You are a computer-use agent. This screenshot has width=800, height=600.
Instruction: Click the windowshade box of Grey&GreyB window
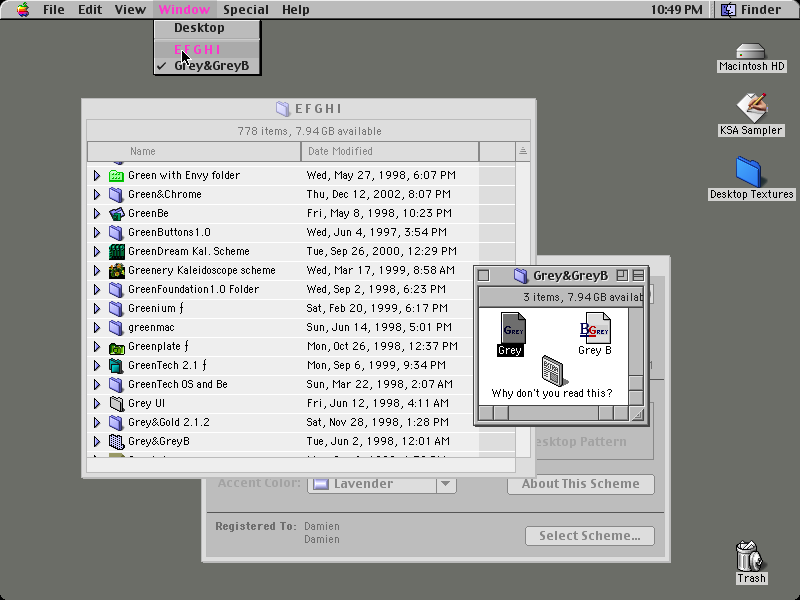[638, 276]
